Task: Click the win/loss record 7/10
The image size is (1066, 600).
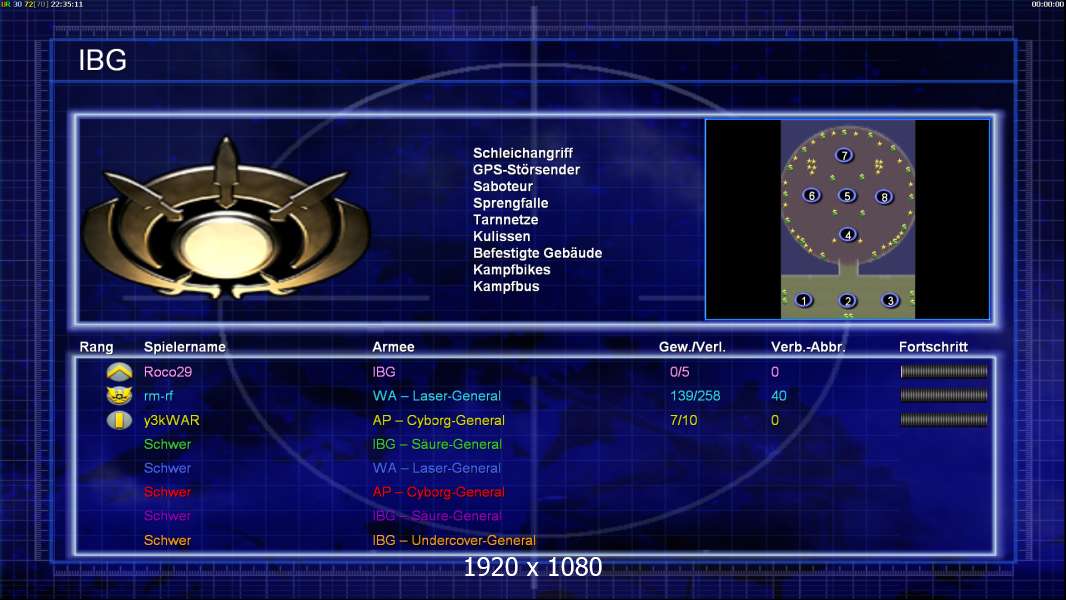Action: (683, 420)
